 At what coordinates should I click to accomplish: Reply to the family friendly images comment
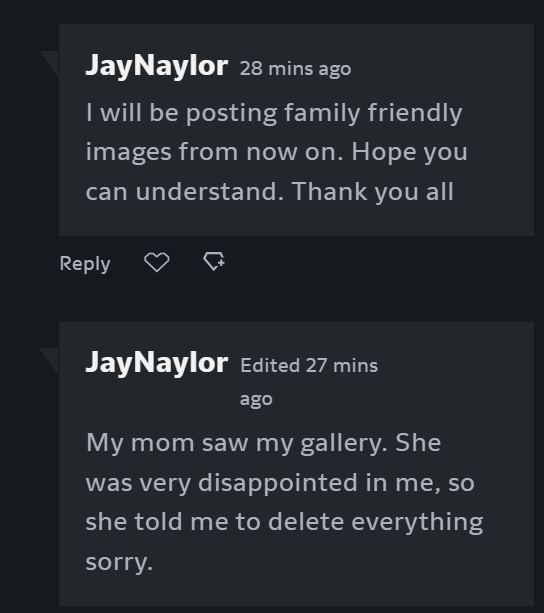tap(85, 263)
